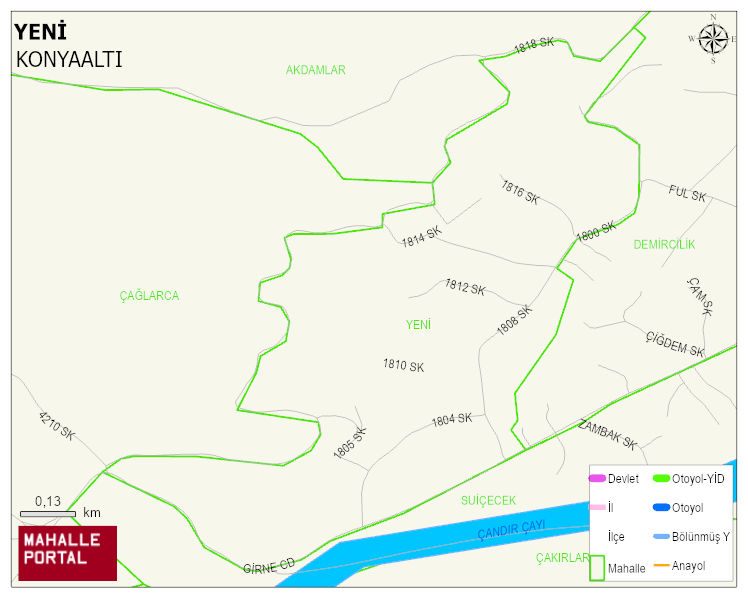Click the compass rose icon
Screen dimensions: 748x598
point(713,39)
